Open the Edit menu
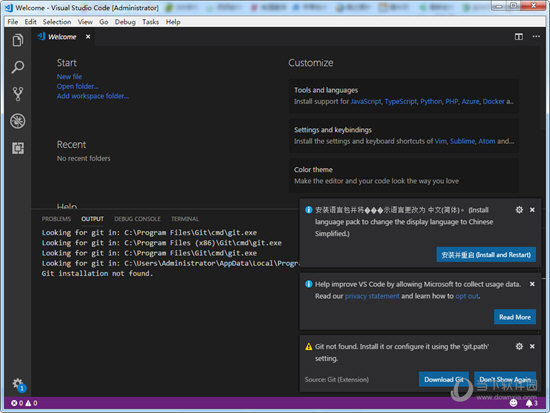Image resolution: width=550 pixels, height=413 pixels. click(x=31, y=22)
